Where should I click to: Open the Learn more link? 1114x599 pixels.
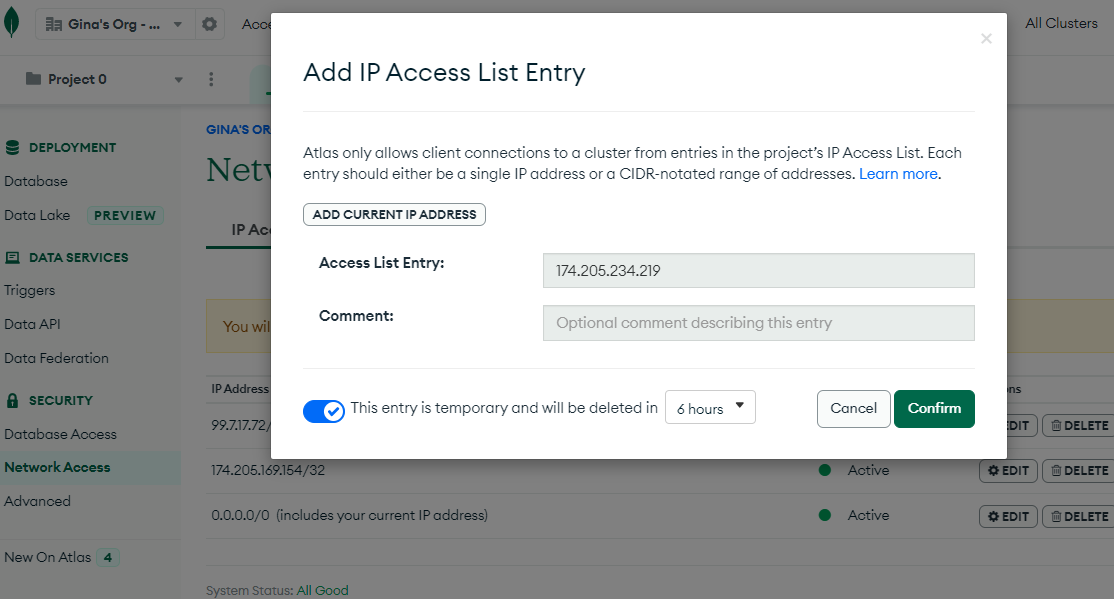(898, 174)
